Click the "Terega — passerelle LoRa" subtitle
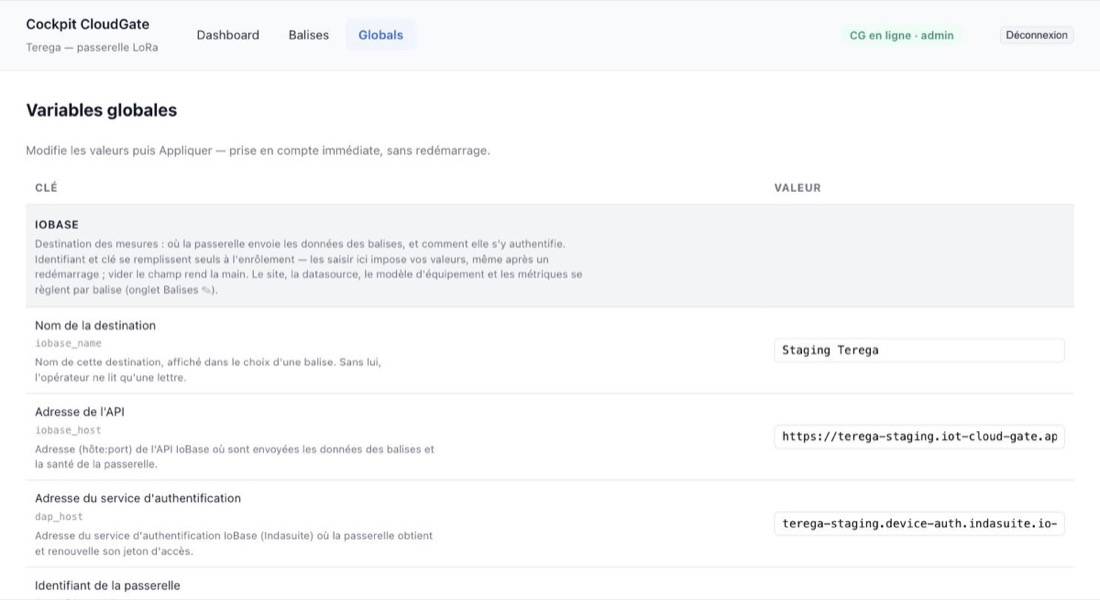 (92, 48)
